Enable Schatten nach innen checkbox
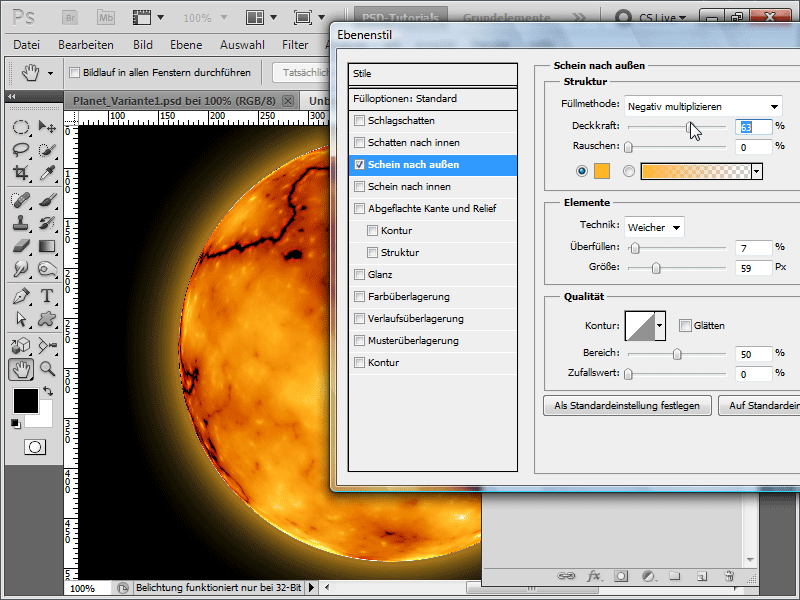Viewport: 800px width, 600px height. [360, 143]
